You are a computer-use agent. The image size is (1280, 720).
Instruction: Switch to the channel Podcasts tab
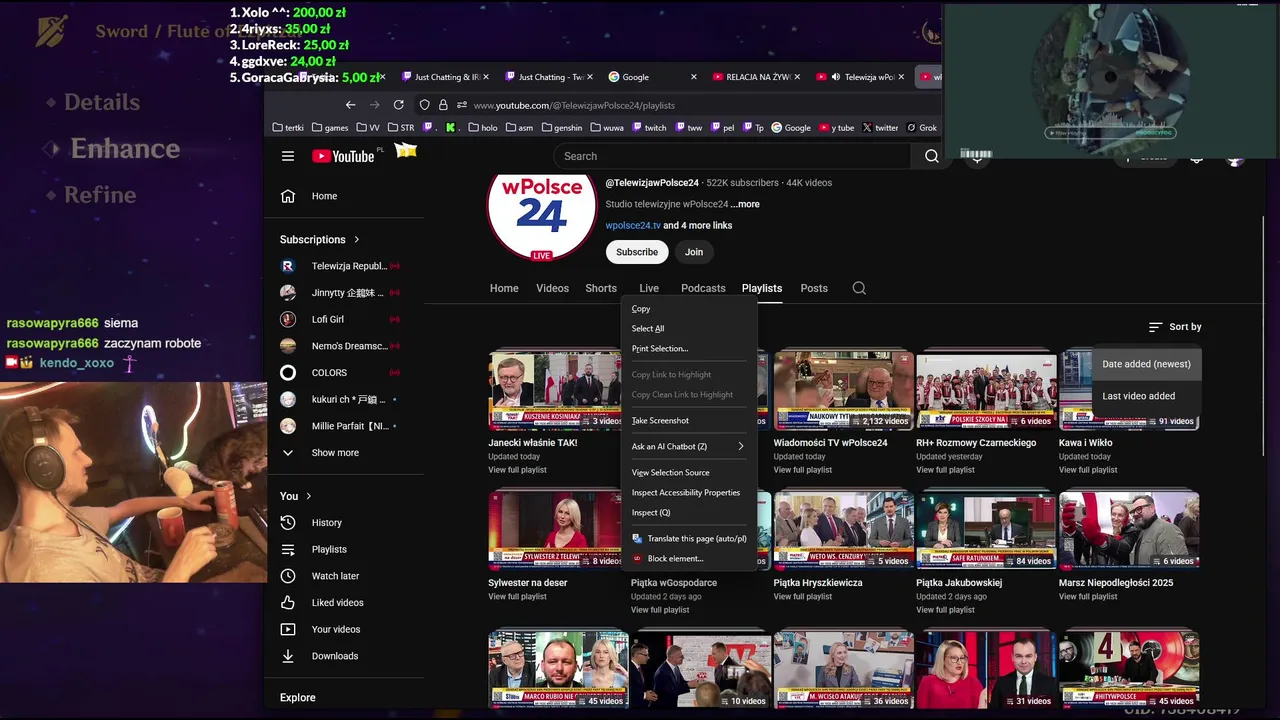[x=703, y=288]
